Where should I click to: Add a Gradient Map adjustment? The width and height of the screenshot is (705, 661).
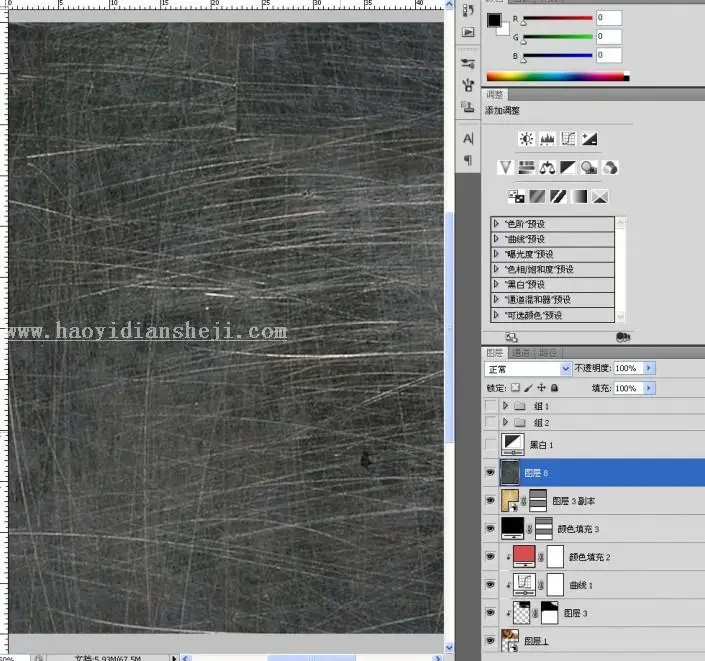pos(579,197)
